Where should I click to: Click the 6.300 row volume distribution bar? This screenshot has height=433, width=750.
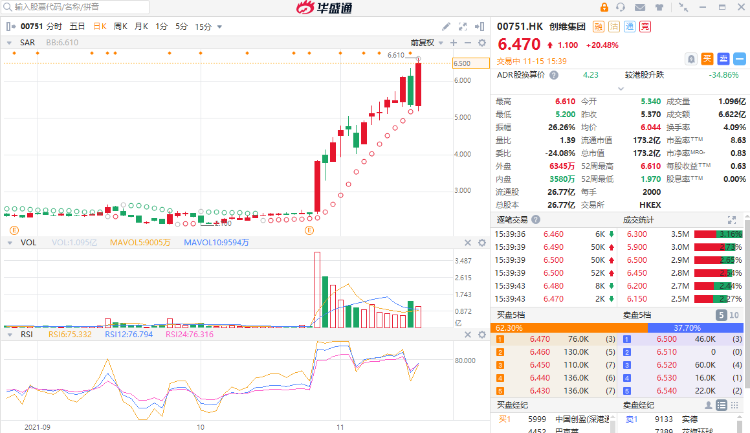718,234
